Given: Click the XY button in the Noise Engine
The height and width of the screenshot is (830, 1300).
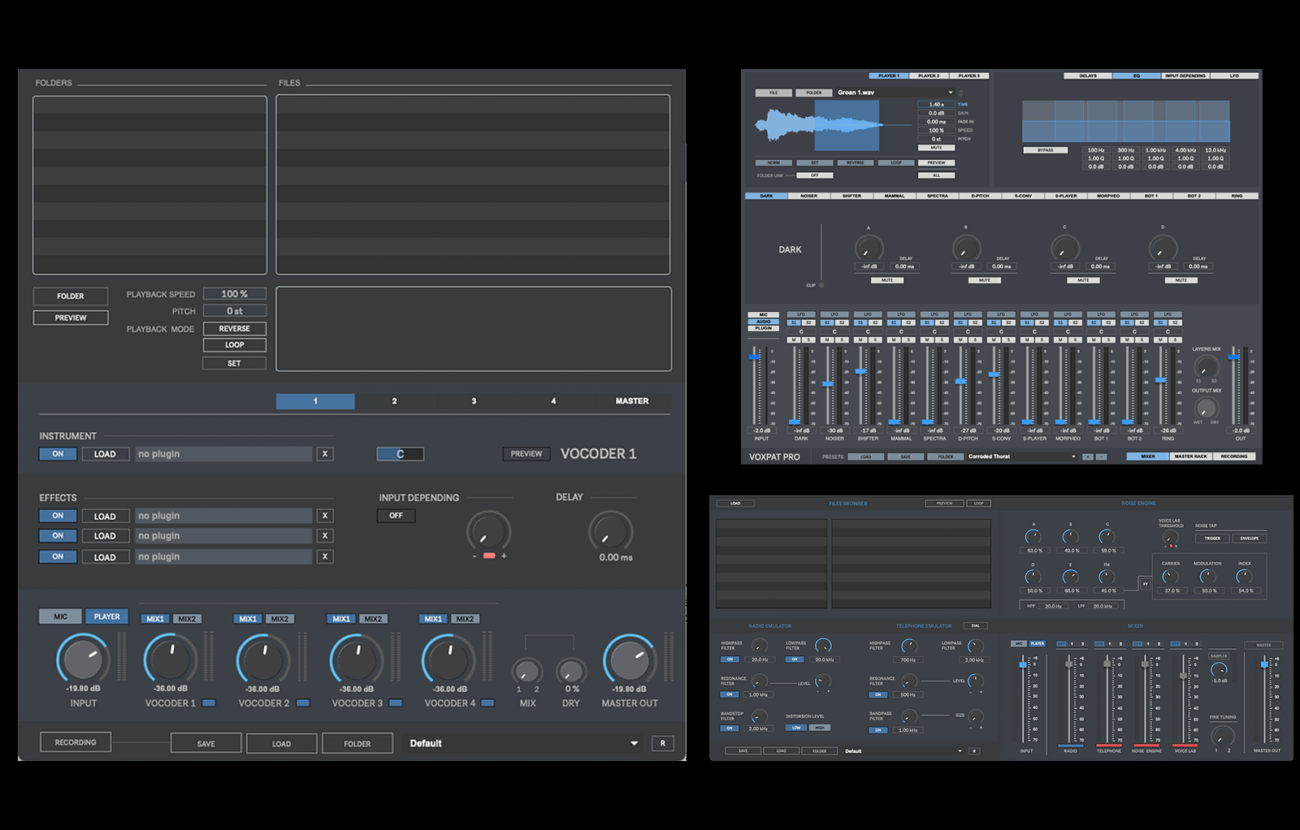Looking at the screenshot, I should pos(1145,584).
